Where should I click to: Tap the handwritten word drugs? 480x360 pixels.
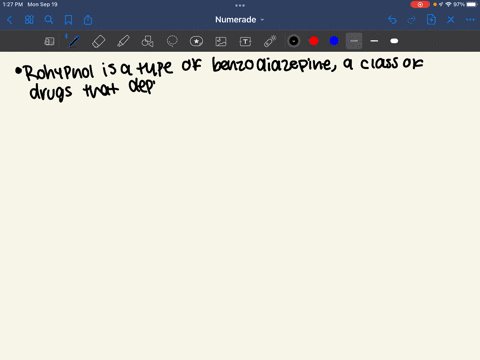(51, 92)
